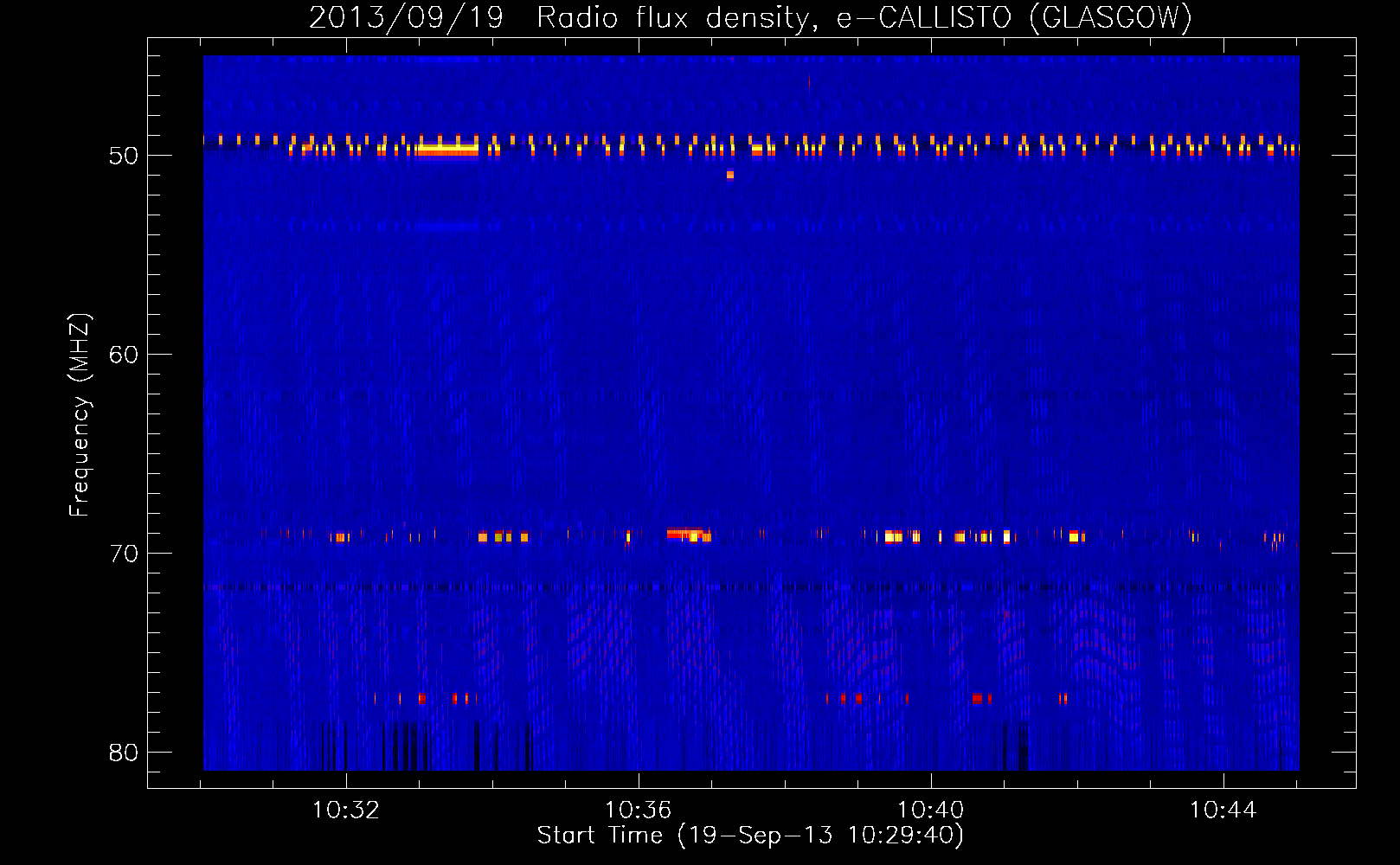Click the plot title mentioning e-CALLISTO (GLASGOW)
Viewport: 1400px width, 865px height.
pyautogui.click(x=750, y=16)
